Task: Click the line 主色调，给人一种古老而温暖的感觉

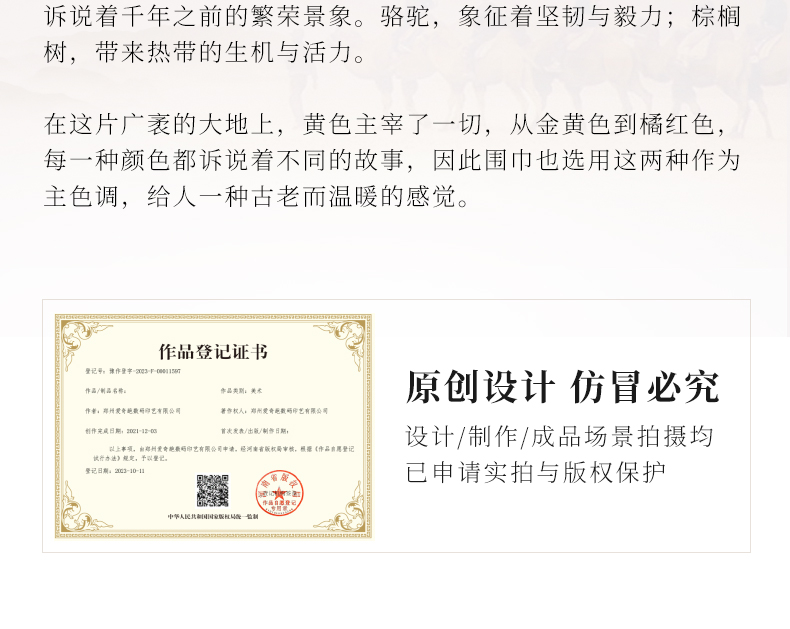Action: pos(258,196)
